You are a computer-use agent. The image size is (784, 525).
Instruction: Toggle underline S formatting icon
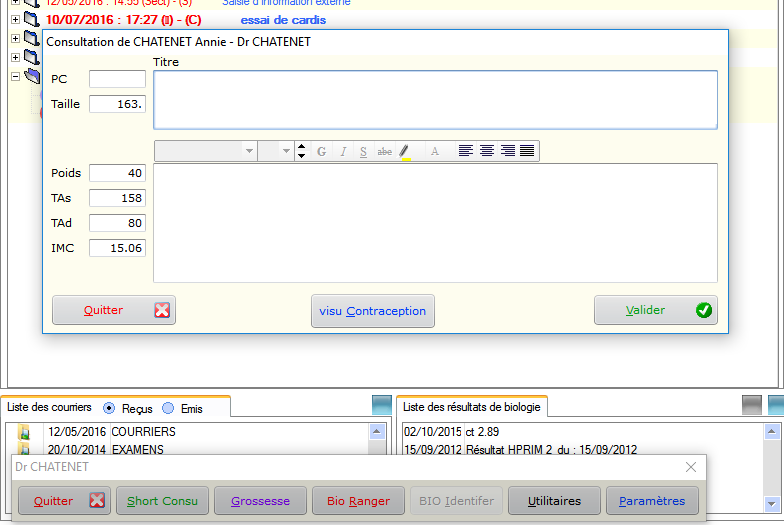click(x=364, y=152)
